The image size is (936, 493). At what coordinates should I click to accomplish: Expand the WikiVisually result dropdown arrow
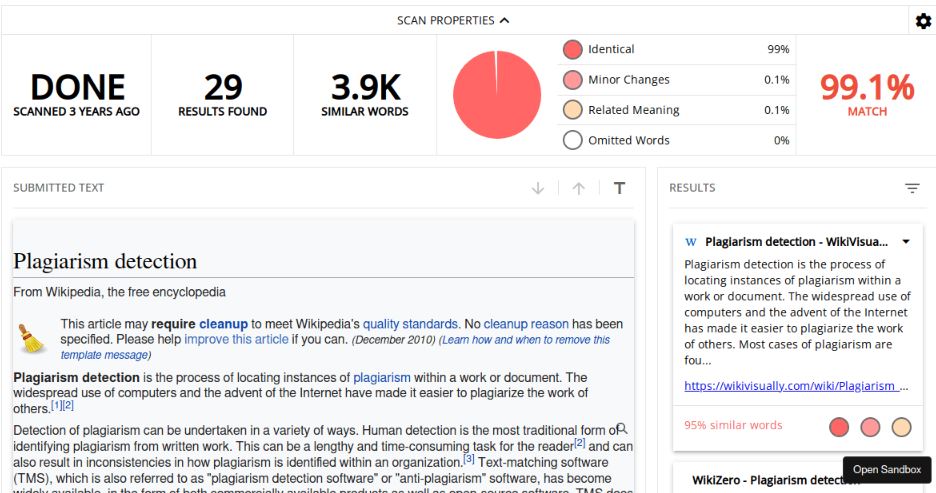click(906, 242)
